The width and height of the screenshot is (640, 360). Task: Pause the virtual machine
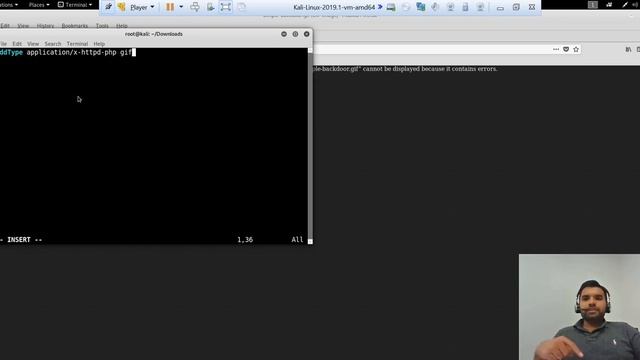click(170, 7)
